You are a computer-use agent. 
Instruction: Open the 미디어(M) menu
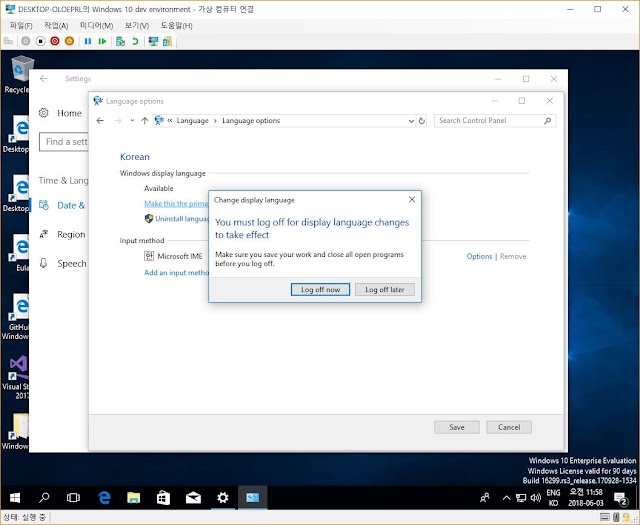click(x=96, y=26)
